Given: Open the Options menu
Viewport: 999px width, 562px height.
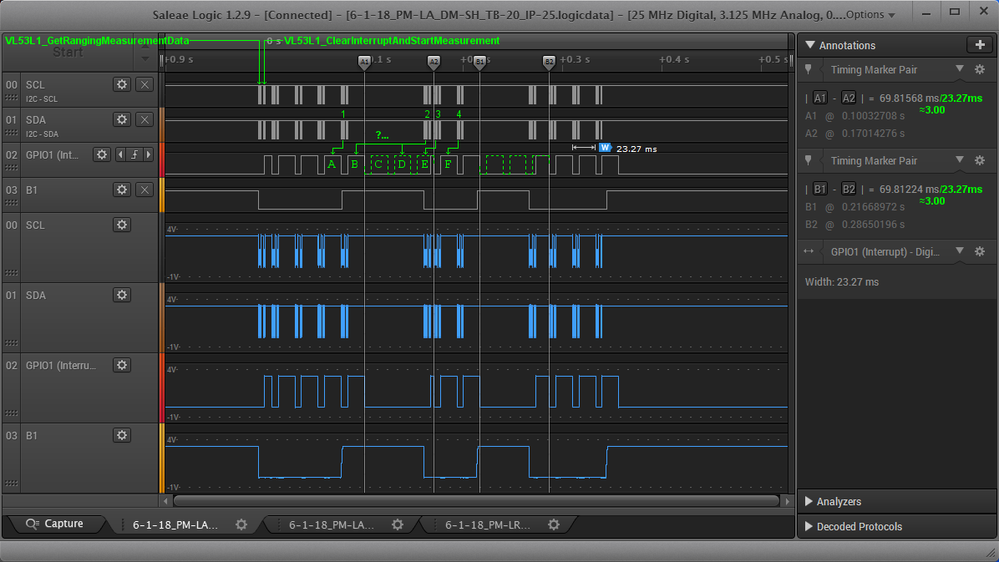Looking at the screenshot, I should (x=870, y=15).
